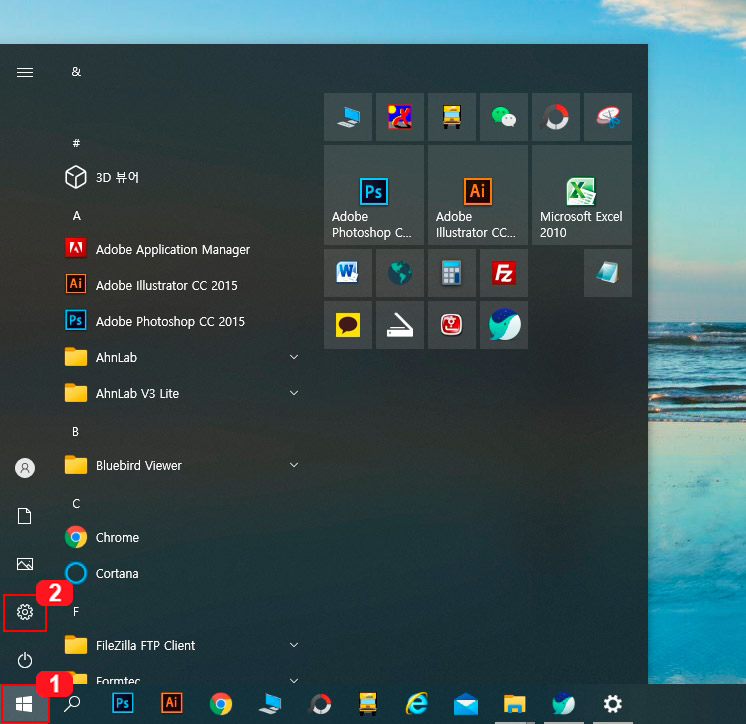This screenshot has width=746, height=724.
Task: Open the dark globe tile
Action: click(400, 273)
